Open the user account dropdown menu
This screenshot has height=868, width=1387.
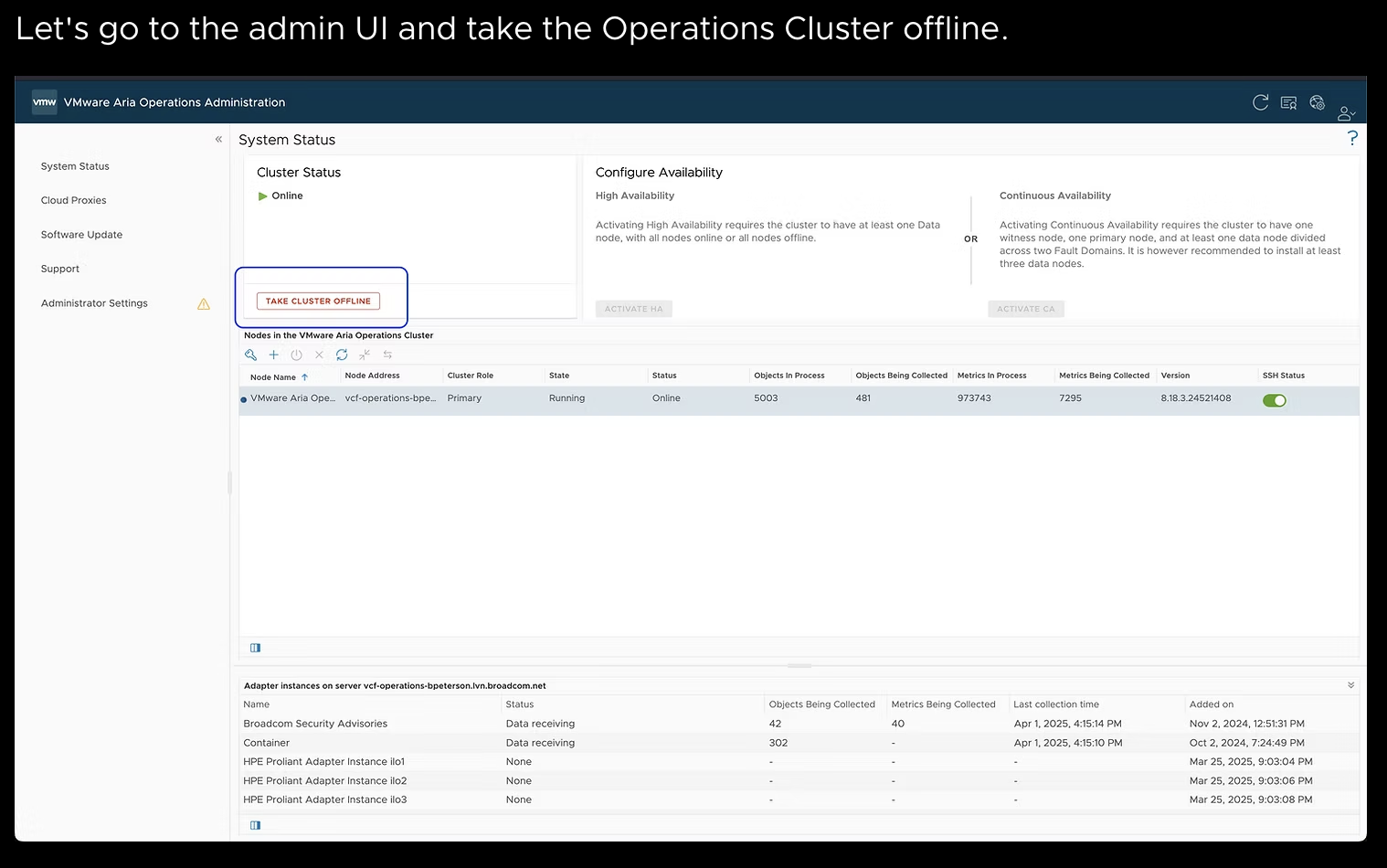tap(1346, 113)
